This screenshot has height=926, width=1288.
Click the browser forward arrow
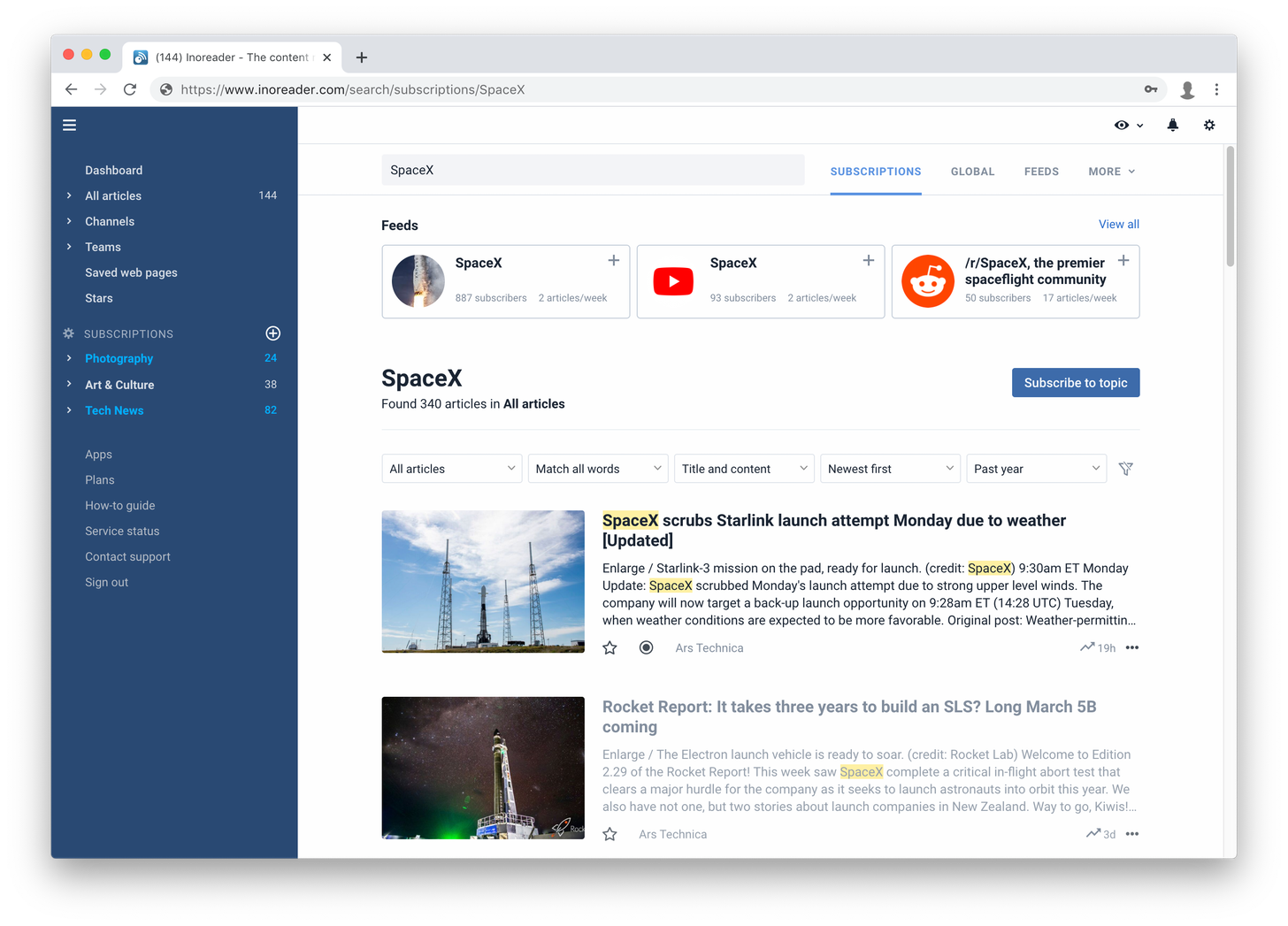(101, 89)
